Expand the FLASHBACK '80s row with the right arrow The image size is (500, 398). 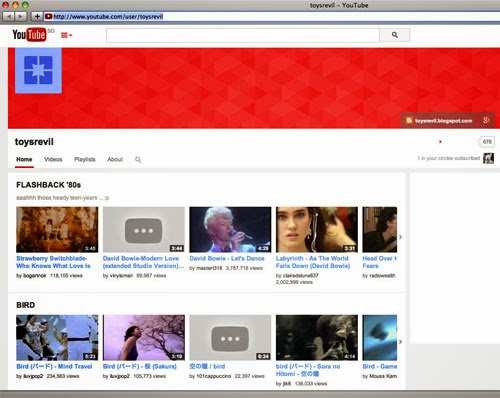pos(400,237)
